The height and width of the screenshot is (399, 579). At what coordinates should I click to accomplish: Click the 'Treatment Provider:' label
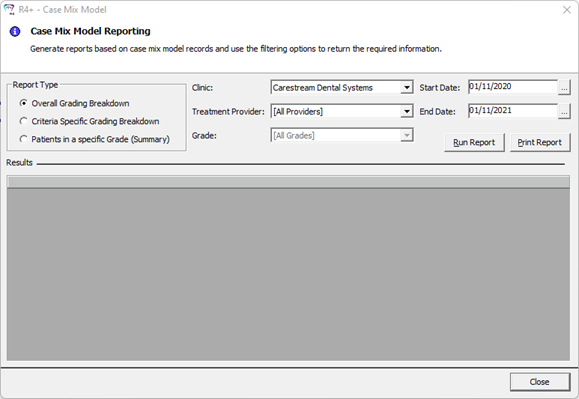coord(228,112)
